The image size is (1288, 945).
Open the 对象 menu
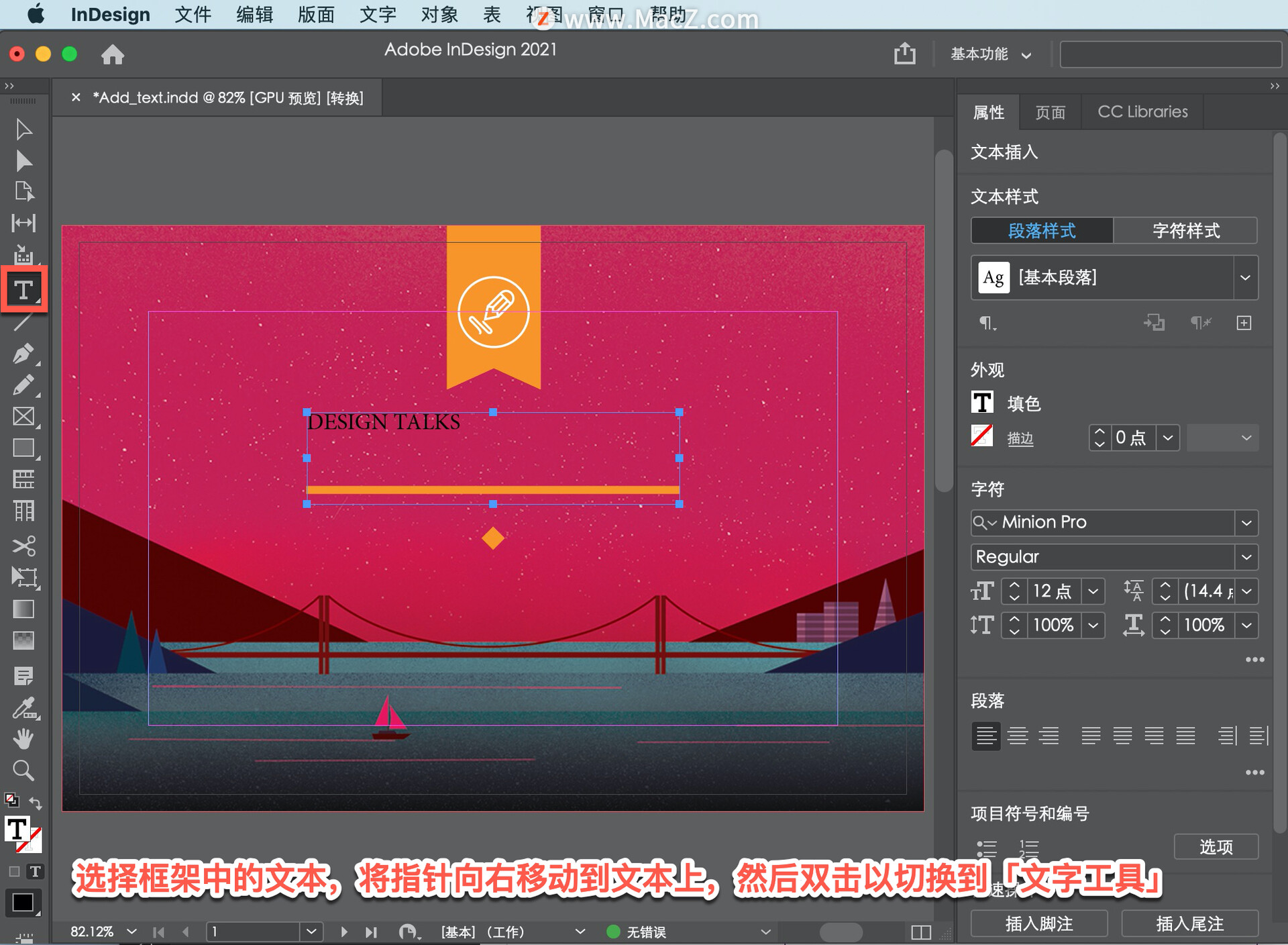click(x=439, y=15)
